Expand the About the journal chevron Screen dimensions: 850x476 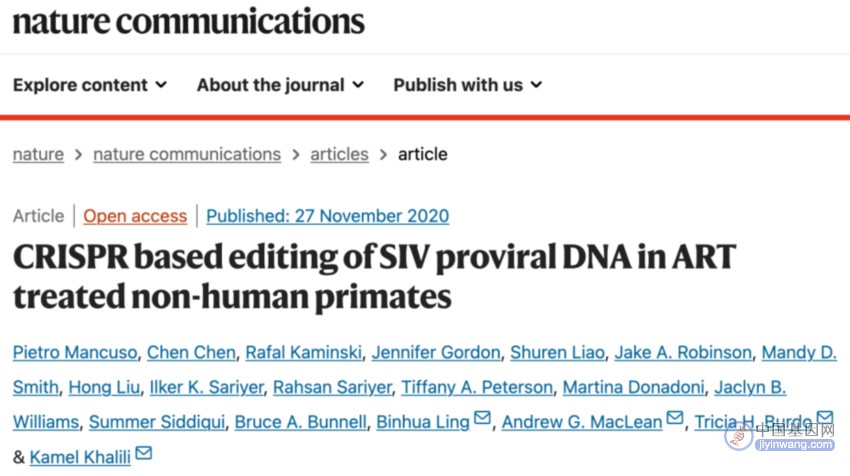pos(358,85)
